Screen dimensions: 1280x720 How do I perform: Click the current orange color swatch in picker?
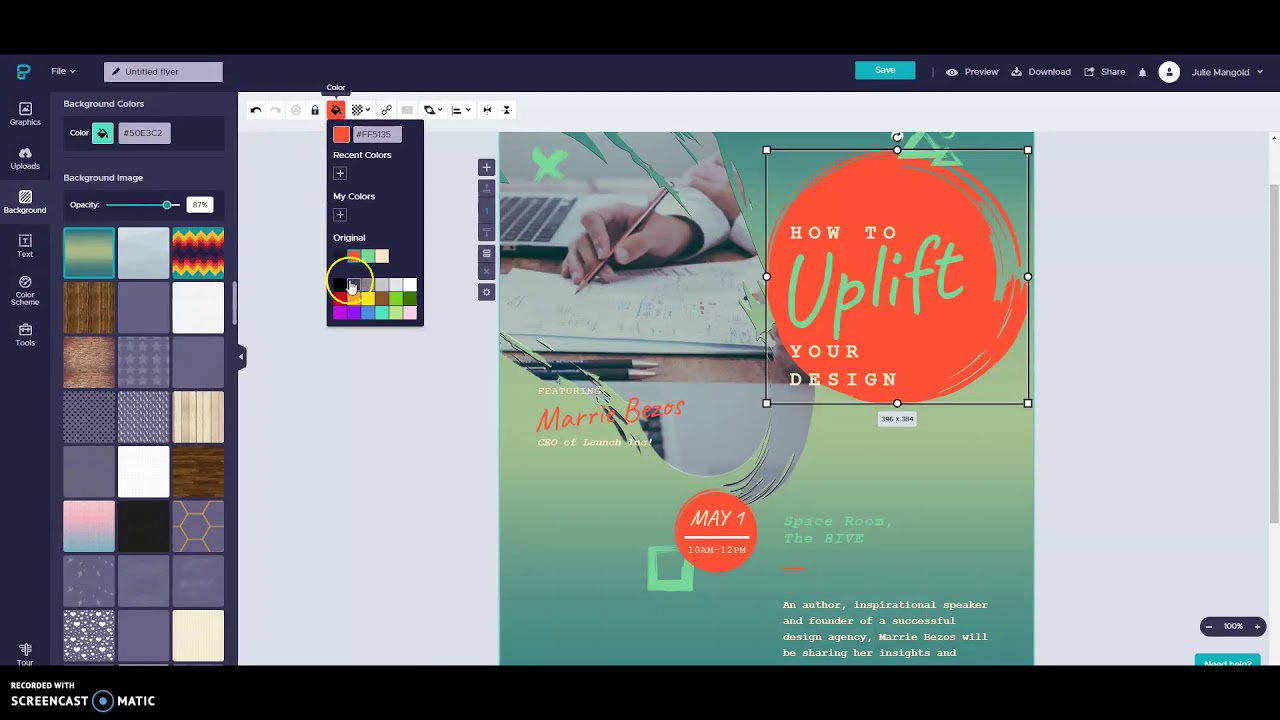point(341,134)
